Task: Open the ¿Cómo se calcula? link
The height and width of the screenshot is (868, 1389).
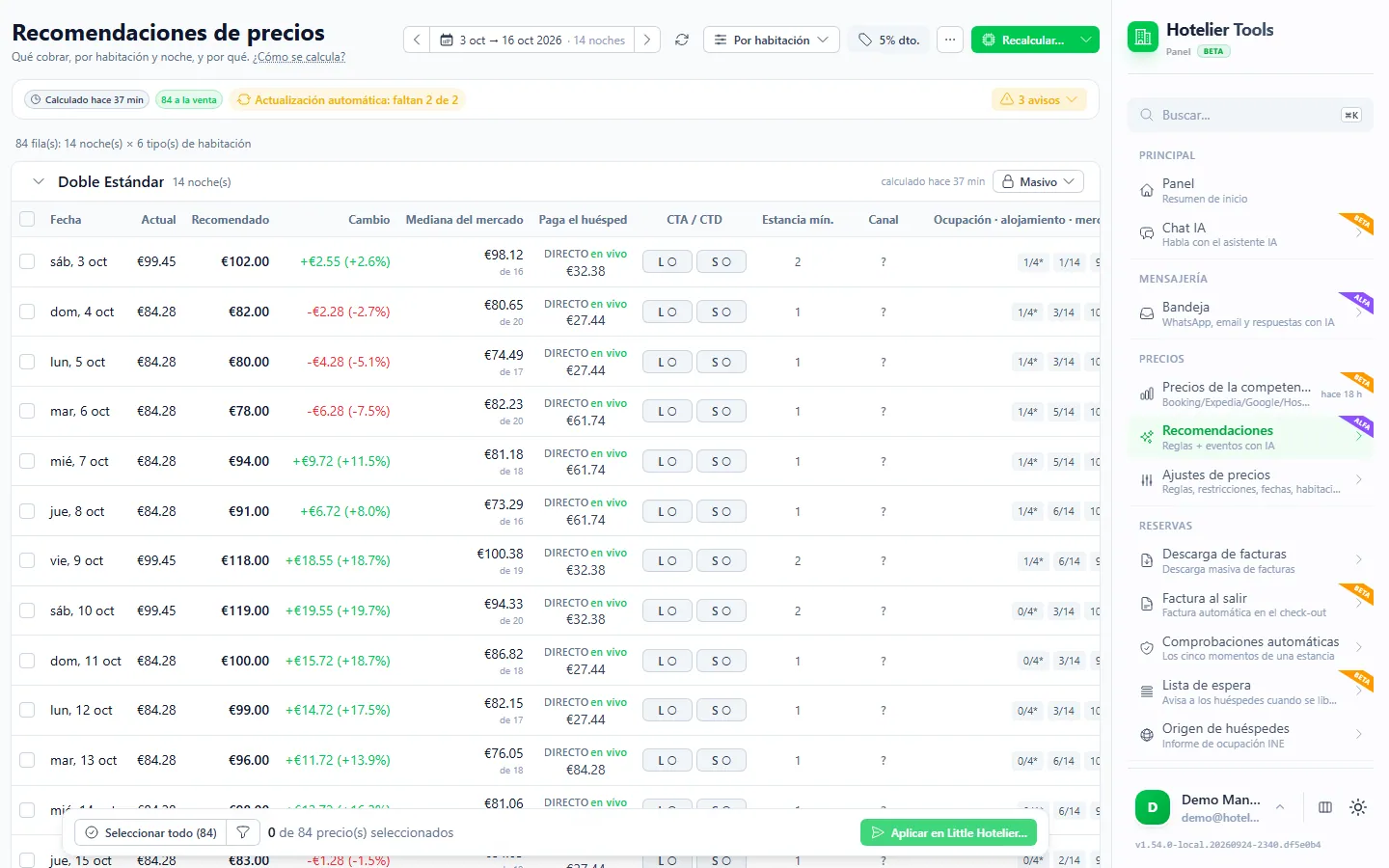Action: click(x=299, y=57)
